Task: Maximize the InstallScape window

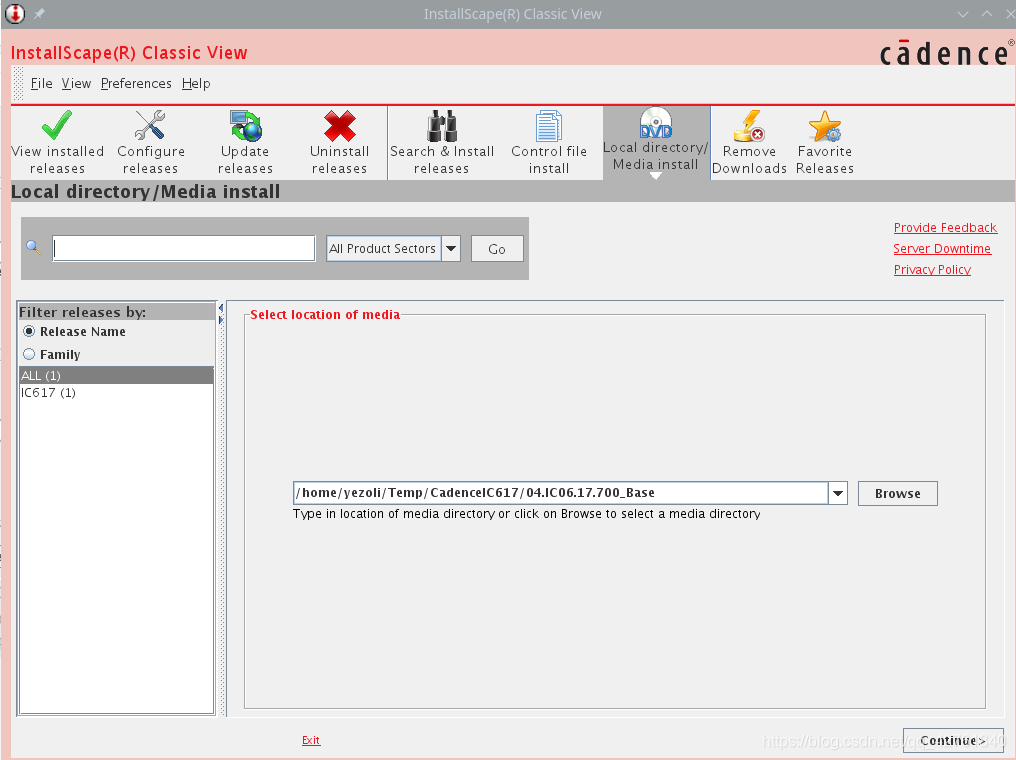Action: tap(987, 14)
